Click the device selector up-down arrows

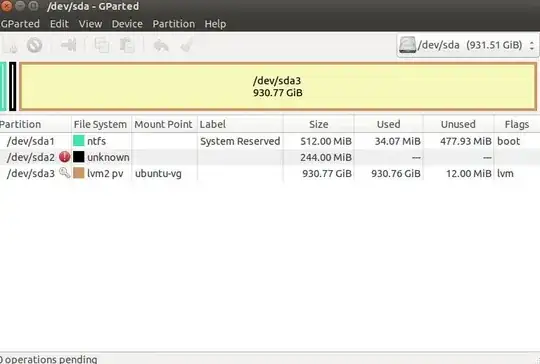532,45
